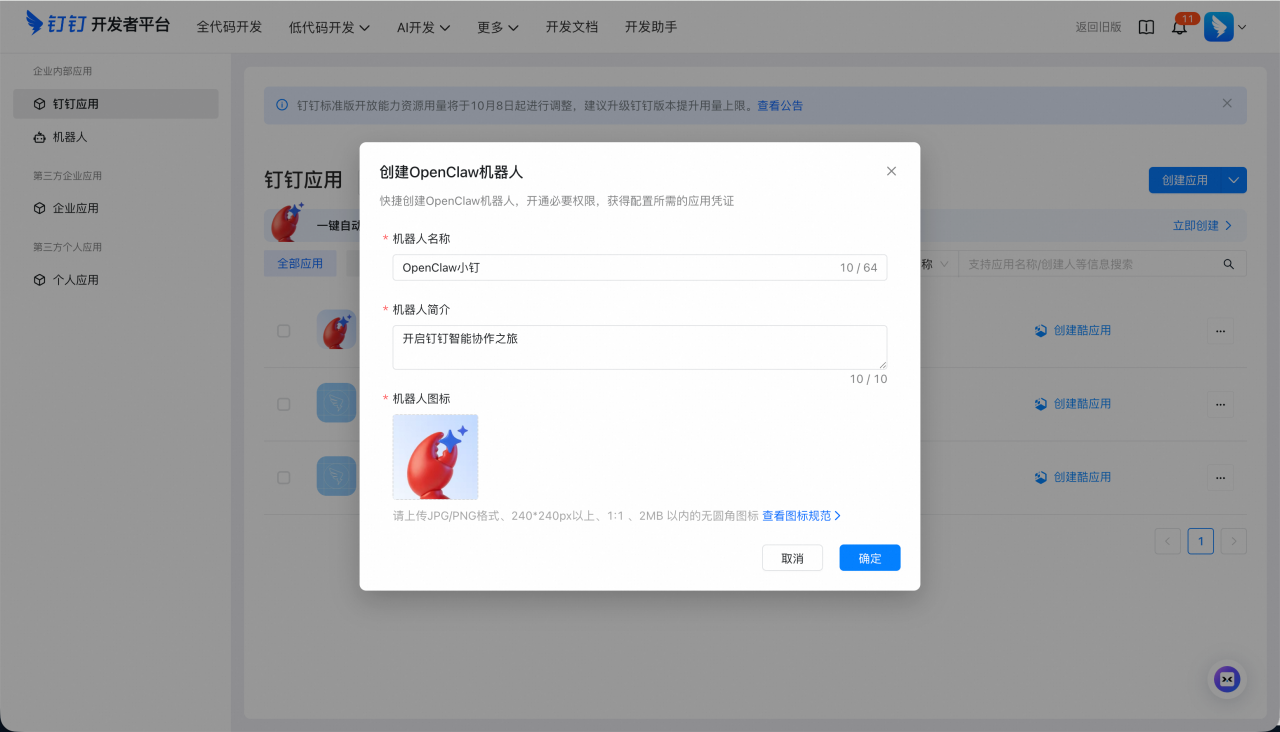Image resolution: width=1280 pixels, height=732 pixels.
Task: Click the 确定 button in the dialog
Action: (870, 558)
